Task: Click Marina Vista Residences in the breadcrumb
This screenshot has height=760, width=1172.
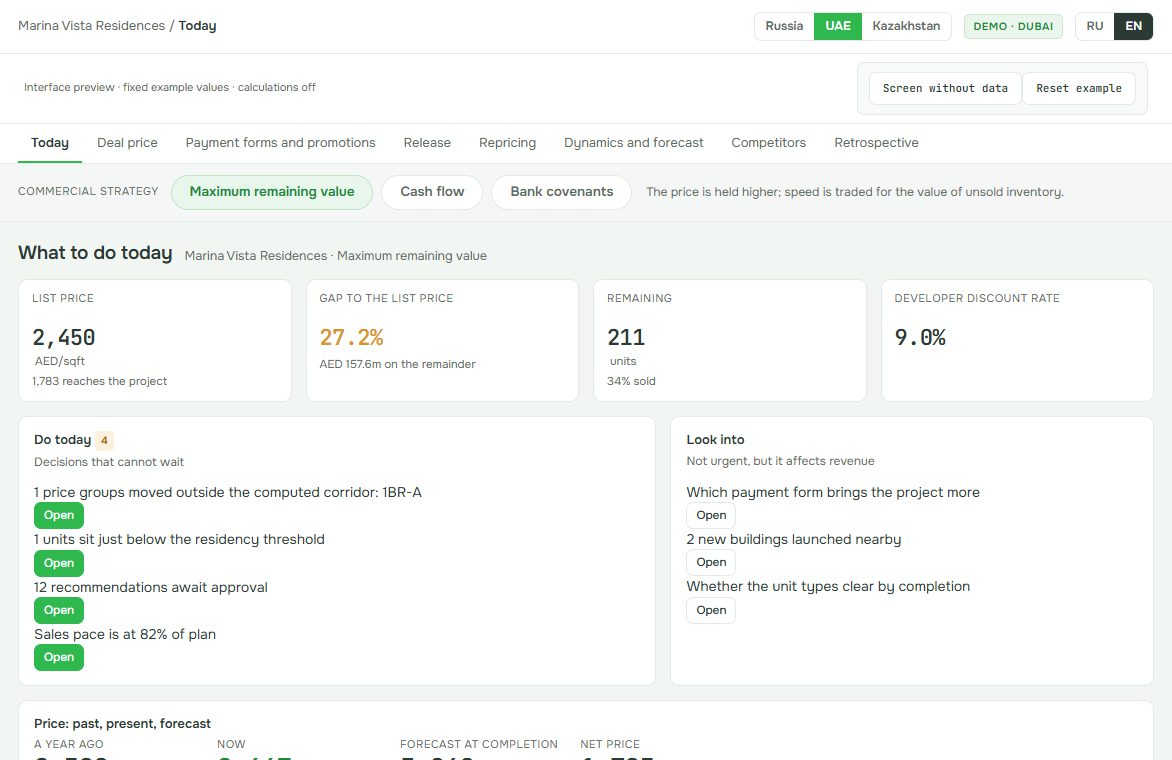Action: (x=91, y=25)
